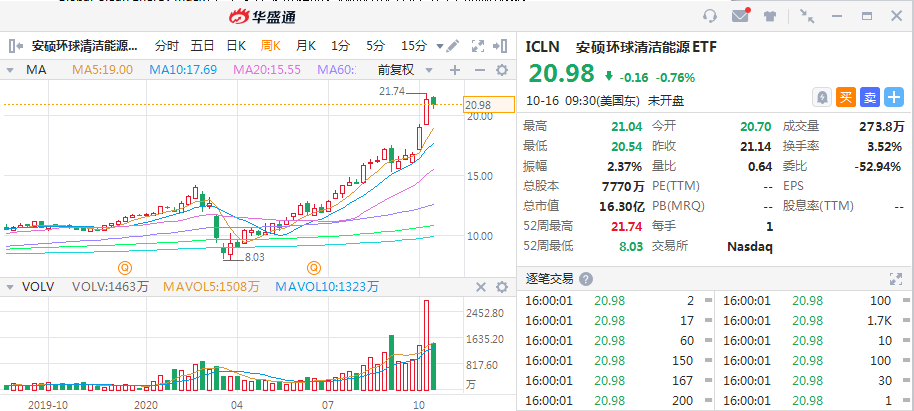Click the 20.98 current price axis label
The image size is (914, 411).
[489, 105]
